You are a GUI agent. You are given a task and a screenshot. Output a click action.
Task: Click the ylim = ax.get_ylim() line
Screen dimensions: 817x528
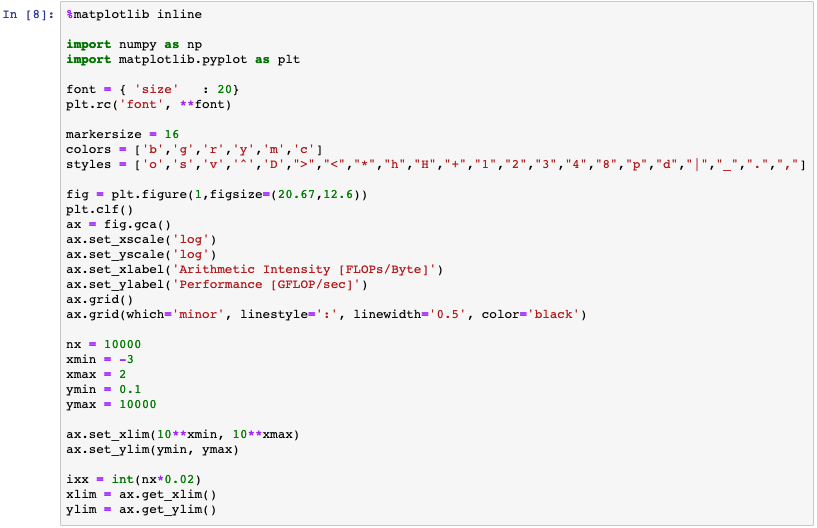(141, 509)
